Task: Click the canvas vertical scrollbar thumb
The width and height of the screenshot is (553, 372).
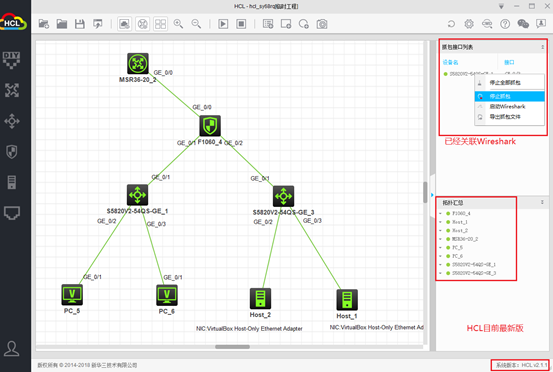Action: coord(425,192)
